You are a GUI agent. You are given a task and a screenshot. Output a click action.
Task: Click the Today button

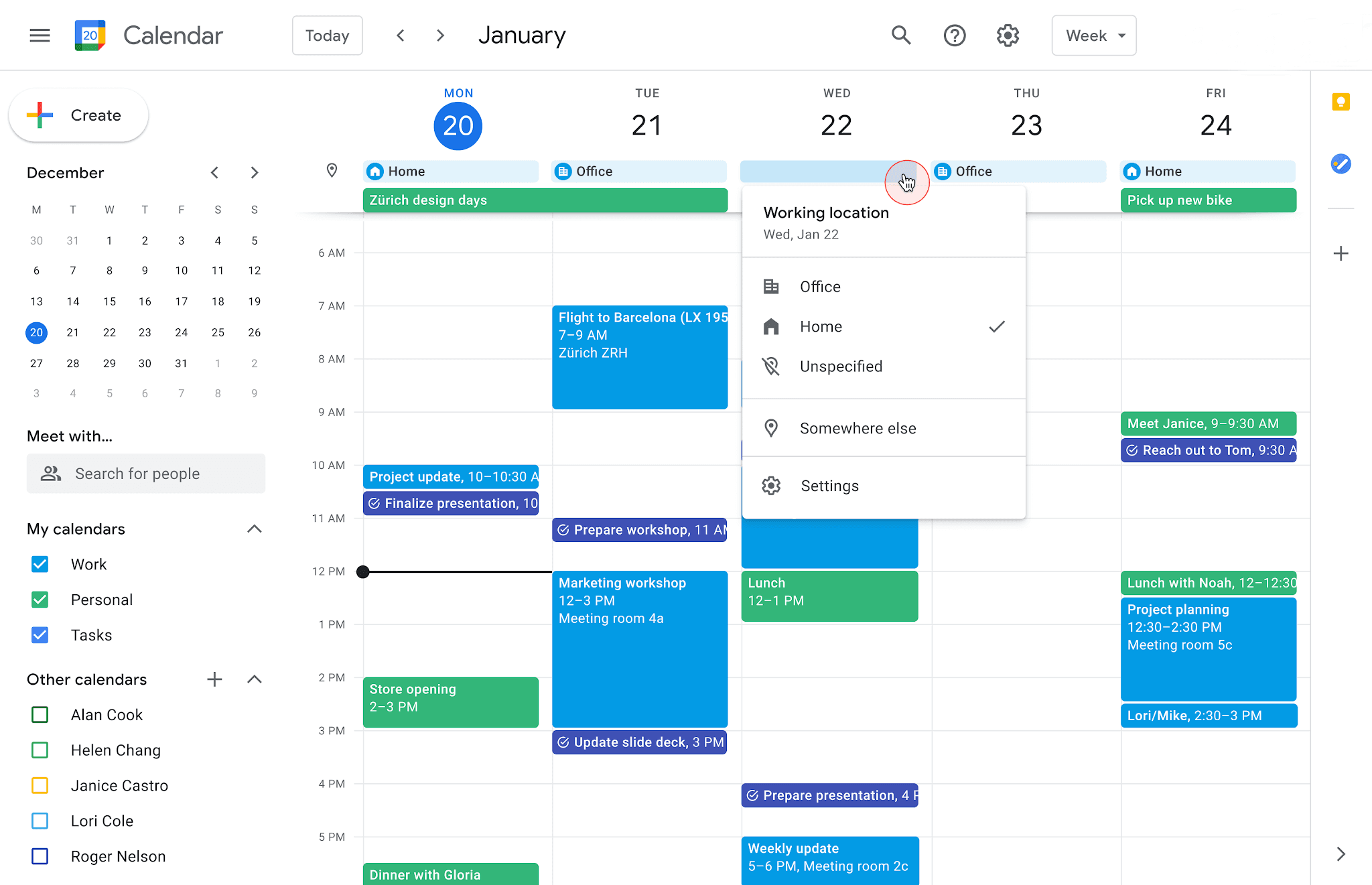pyautogui.click(x=327, y=36)
